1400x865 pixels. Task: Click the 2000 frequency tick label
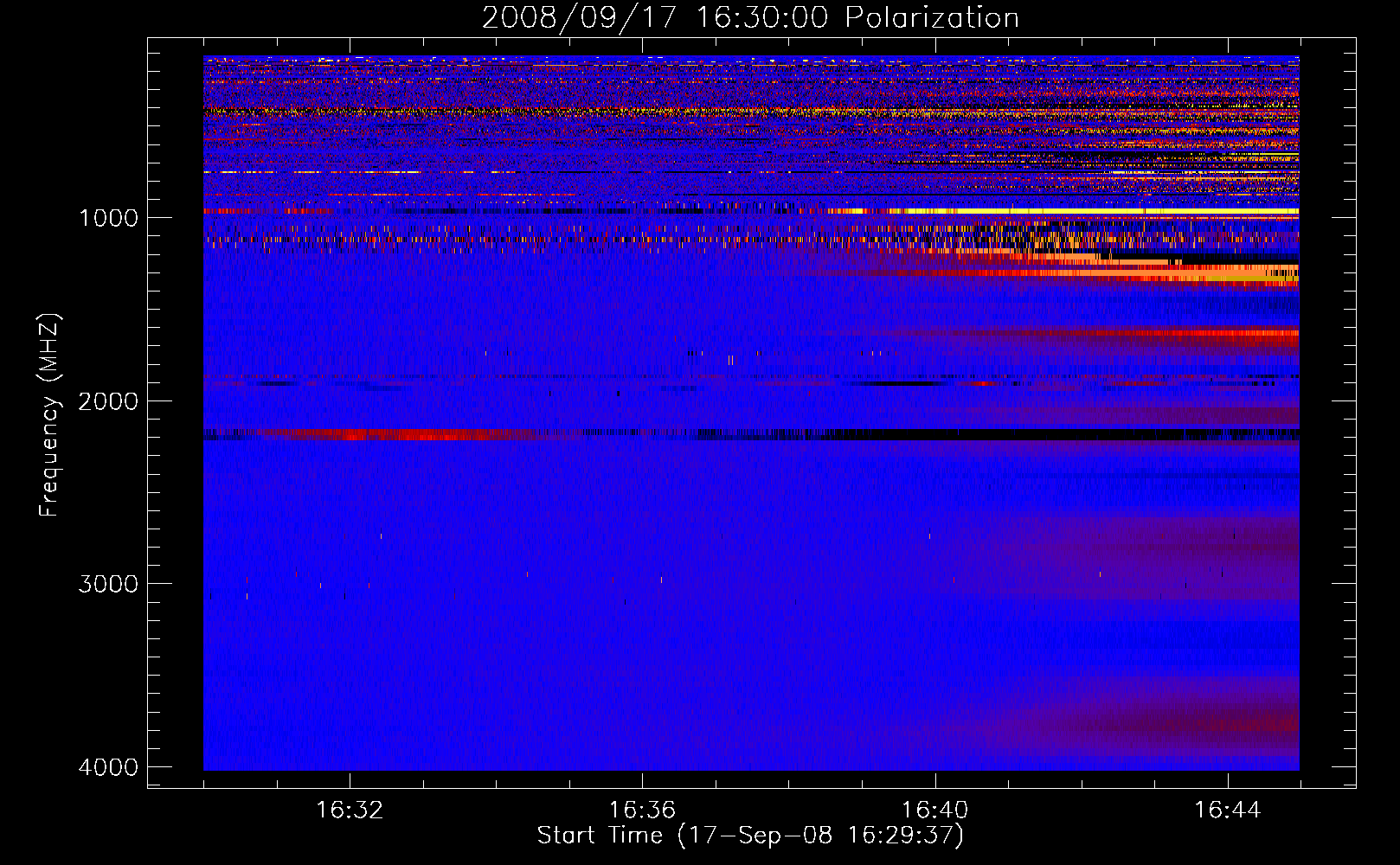click(109, 400)
